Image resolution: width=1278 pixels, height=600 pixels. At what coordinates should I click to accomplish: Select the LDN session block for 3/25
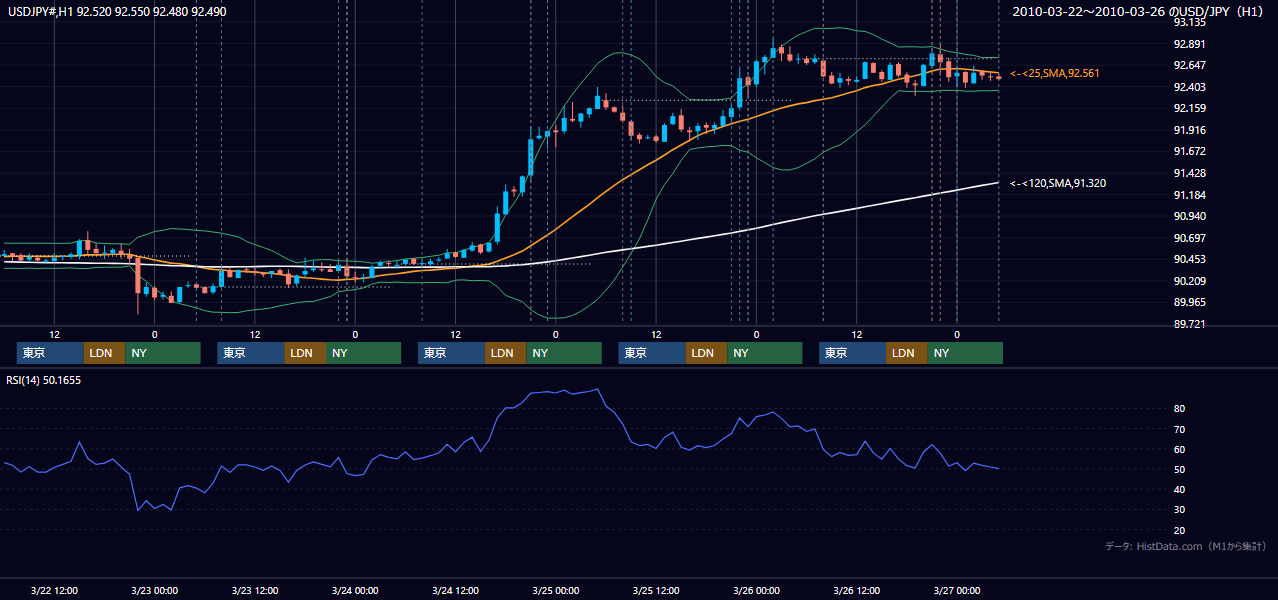coord(707,353)
